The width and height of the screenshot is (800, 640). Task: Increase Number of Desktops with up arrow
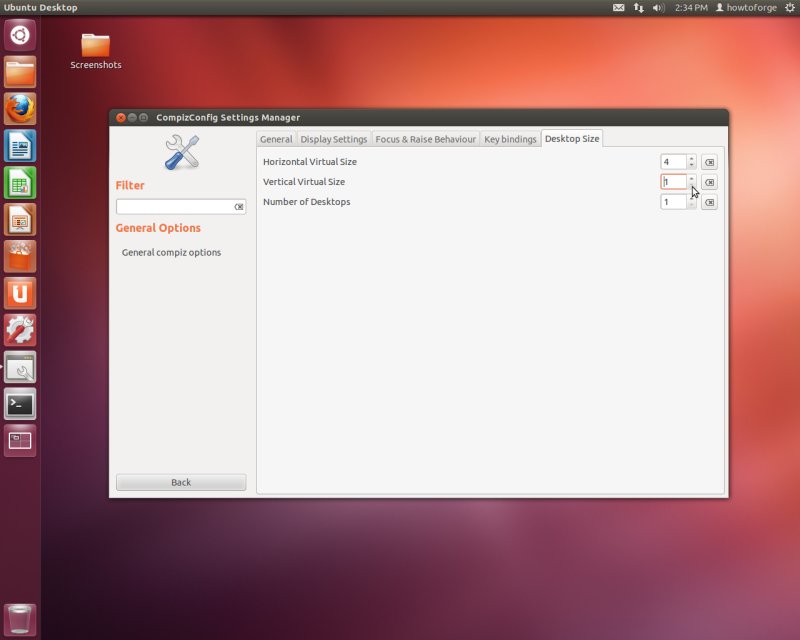691,199
